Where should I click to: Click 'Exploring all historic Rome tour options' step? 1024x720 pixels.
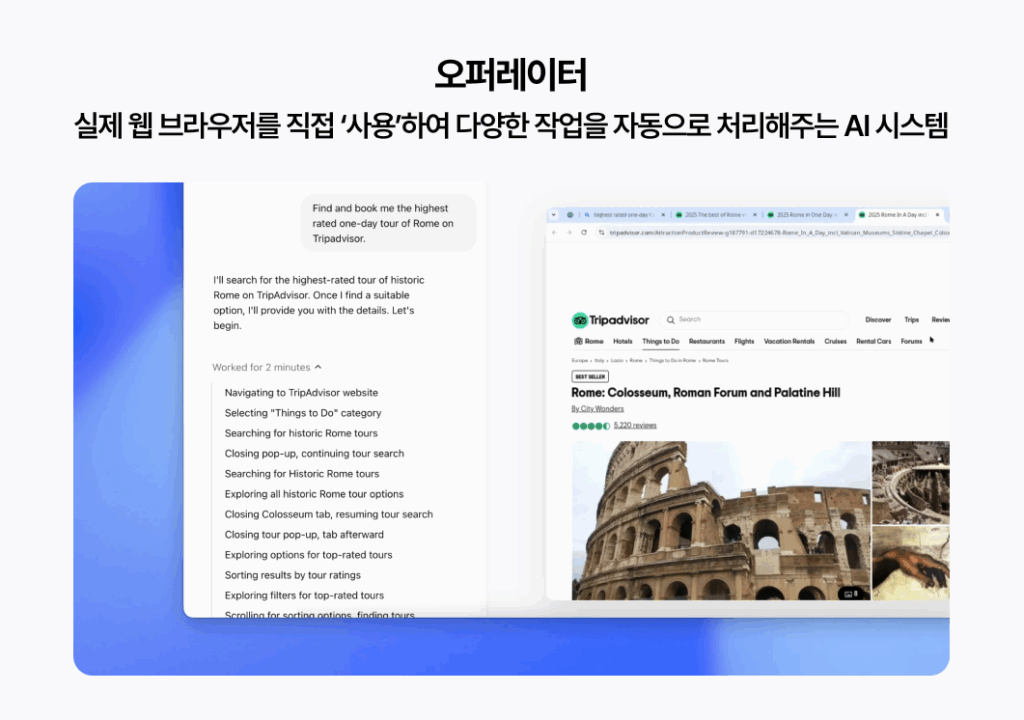[x=314, y=494]
